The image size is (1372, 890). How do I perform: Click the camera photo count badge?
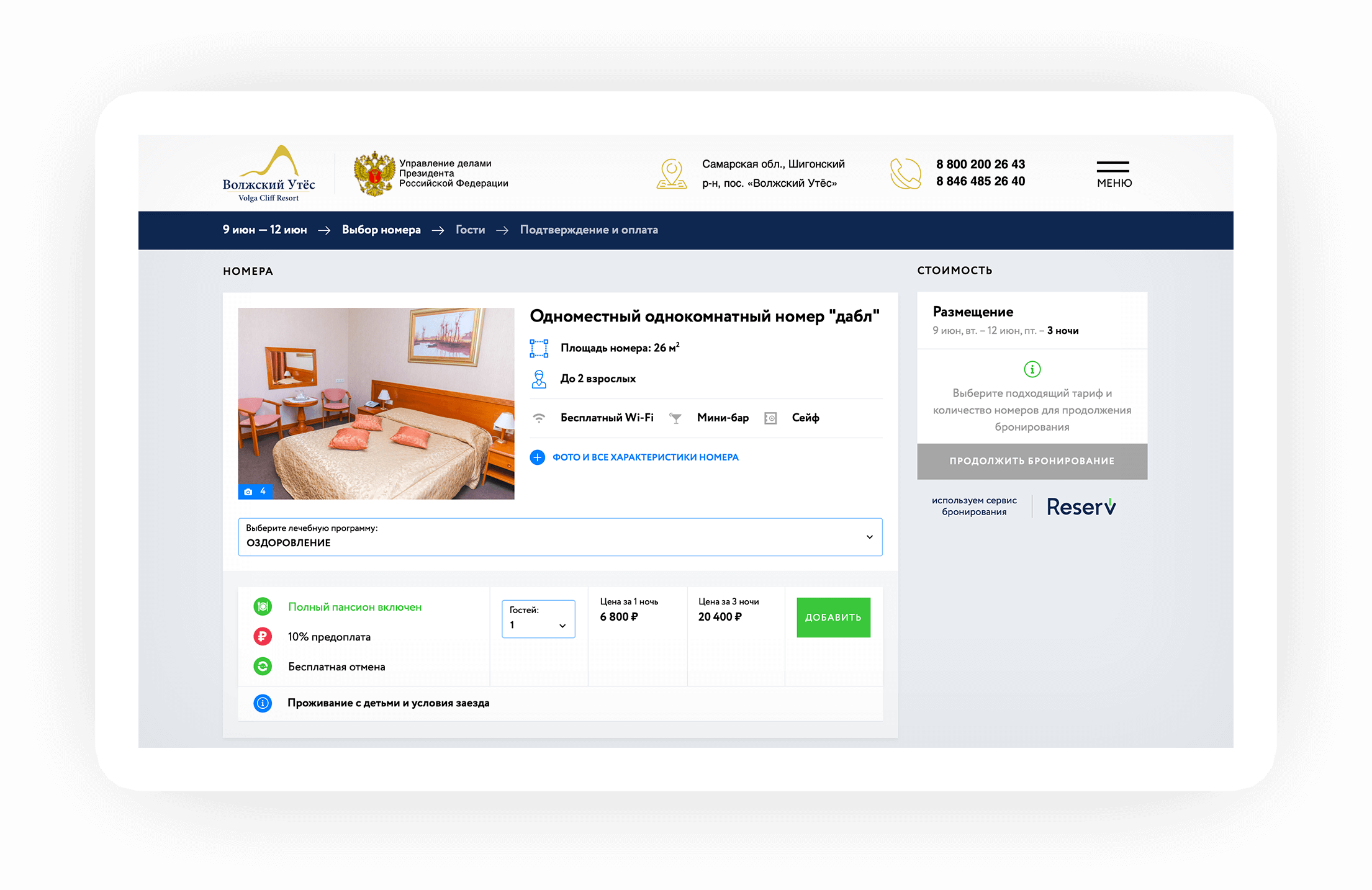tap(255, 492)
